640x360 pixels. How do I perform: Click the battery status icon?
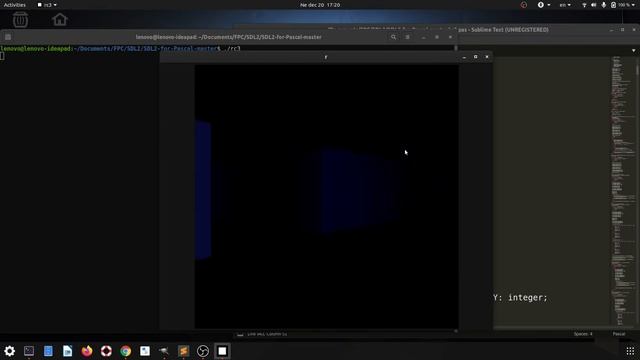(613, 5)
